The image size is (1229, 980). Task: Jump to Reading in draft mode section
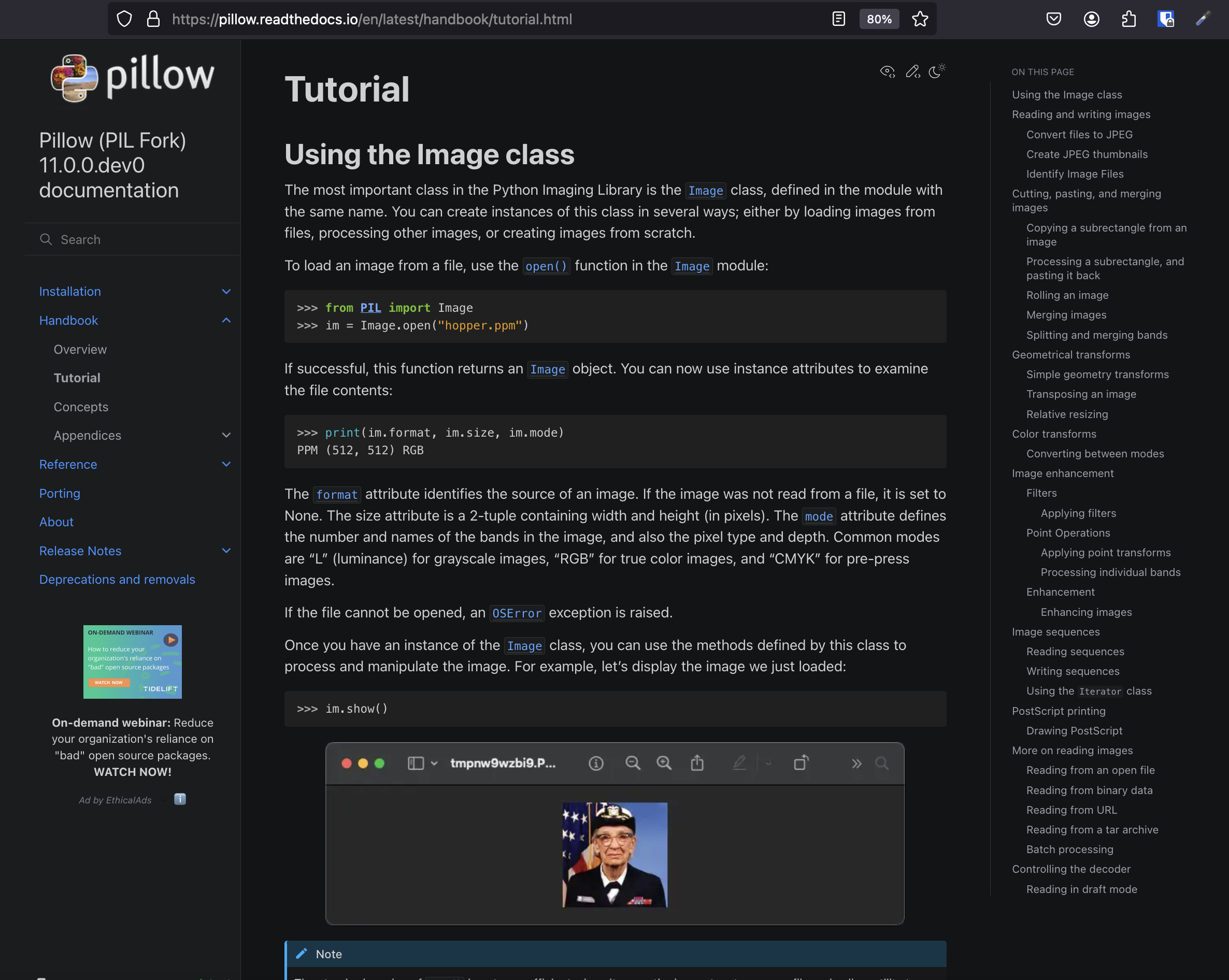click(1081, 889)
